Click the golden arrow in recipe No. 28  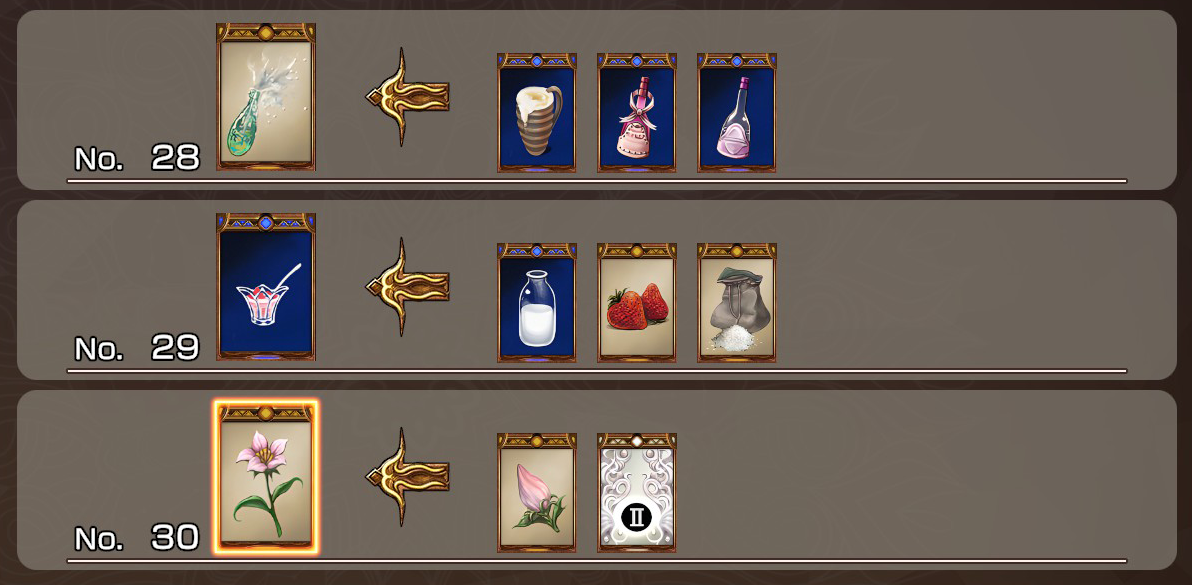pos(407,96)
